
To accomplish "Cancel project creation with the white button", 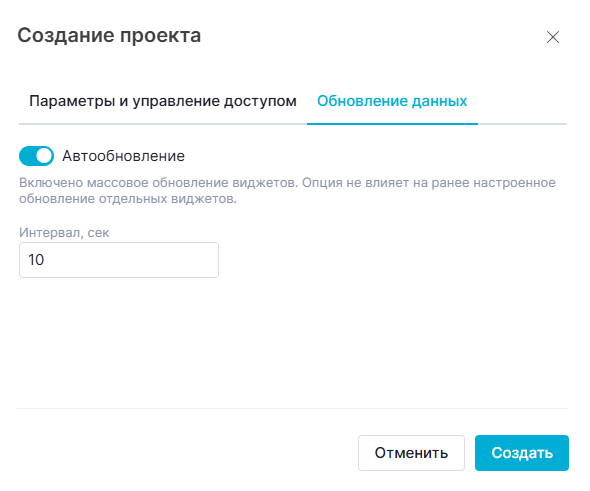I will pos(411,453).
